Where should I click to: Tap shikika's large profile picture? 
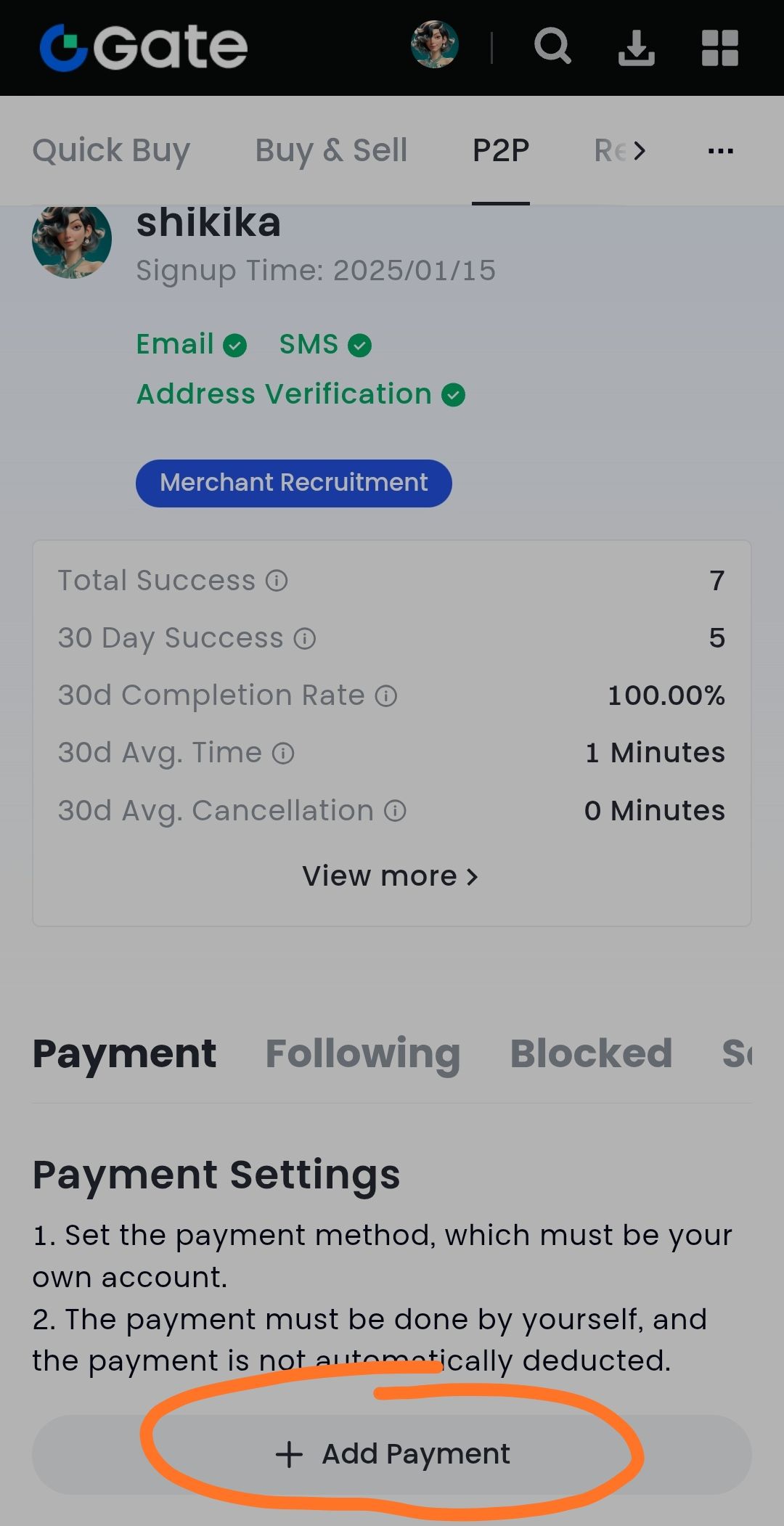click(72, 241)
